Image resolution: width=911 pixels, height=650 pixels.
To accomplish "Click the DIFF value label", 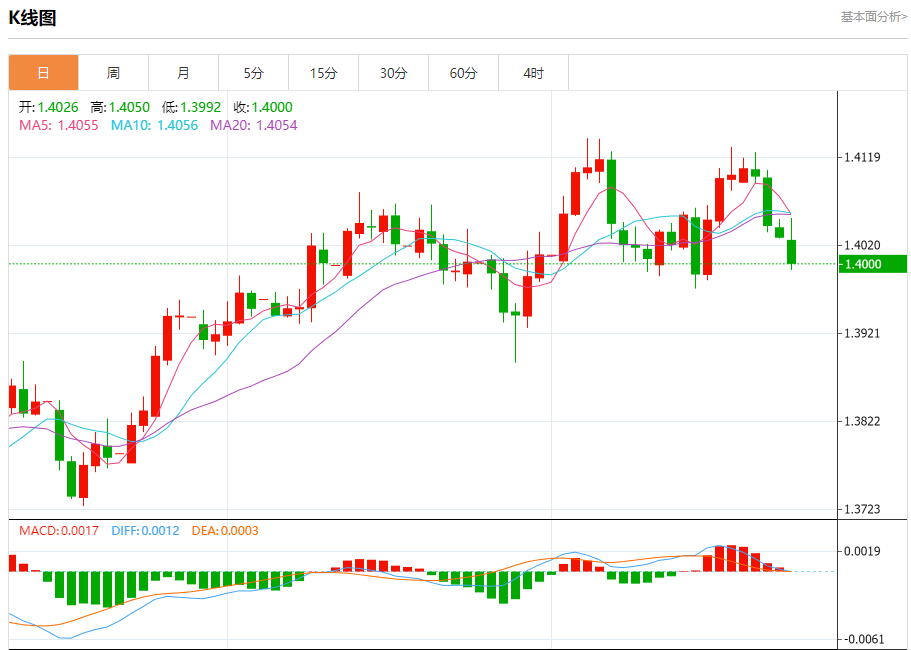I will click(x=146, y=531).
